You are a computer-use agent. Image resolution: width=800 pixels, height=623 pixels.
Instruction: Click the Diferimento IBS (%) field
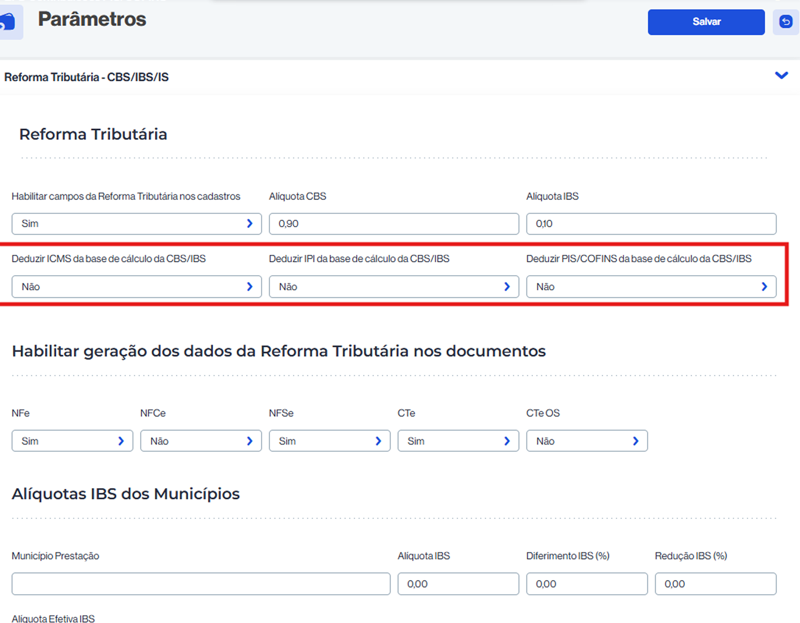[x=587, y=584]
